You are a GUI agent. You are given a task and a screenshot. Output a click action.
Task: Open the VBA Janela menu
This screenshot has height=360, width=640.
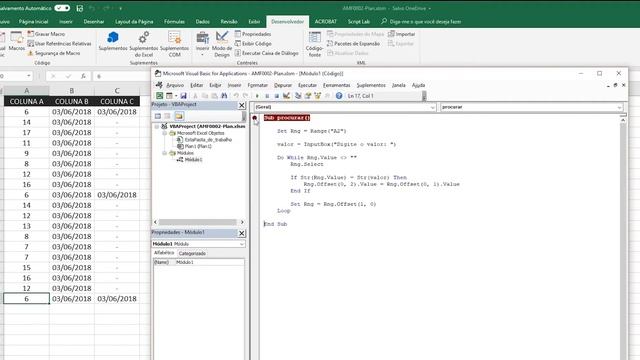pos(399,85)
